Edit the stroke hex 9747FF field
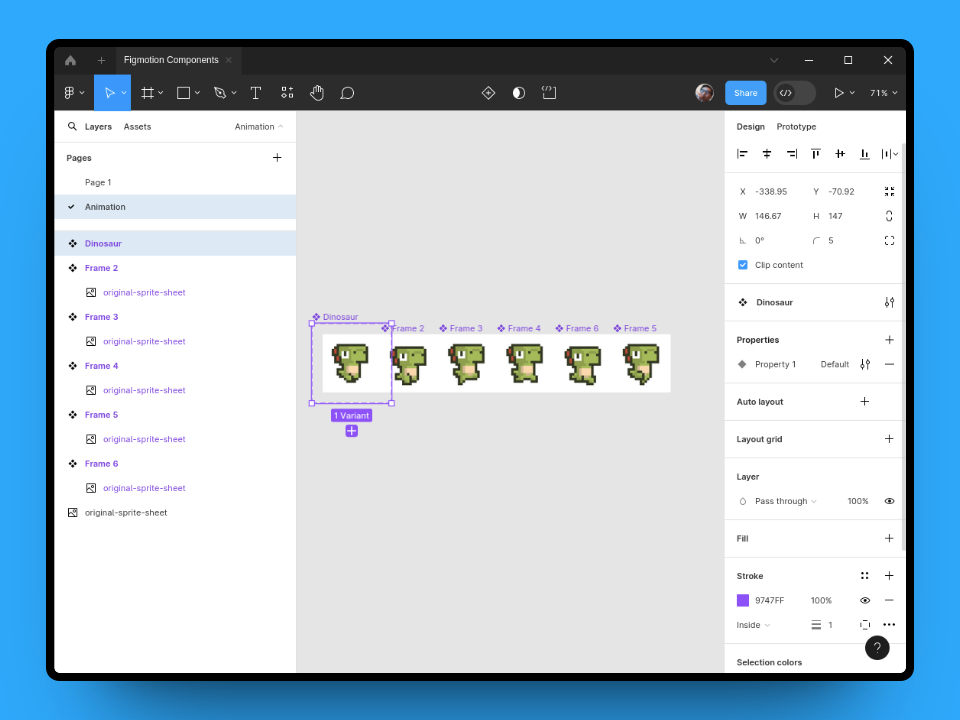 770,600
